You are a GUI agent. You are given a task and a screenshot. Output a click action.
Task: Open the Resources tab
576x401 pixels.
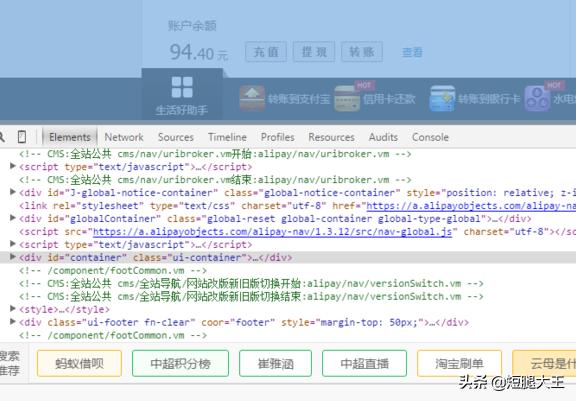tap(331, 137)
